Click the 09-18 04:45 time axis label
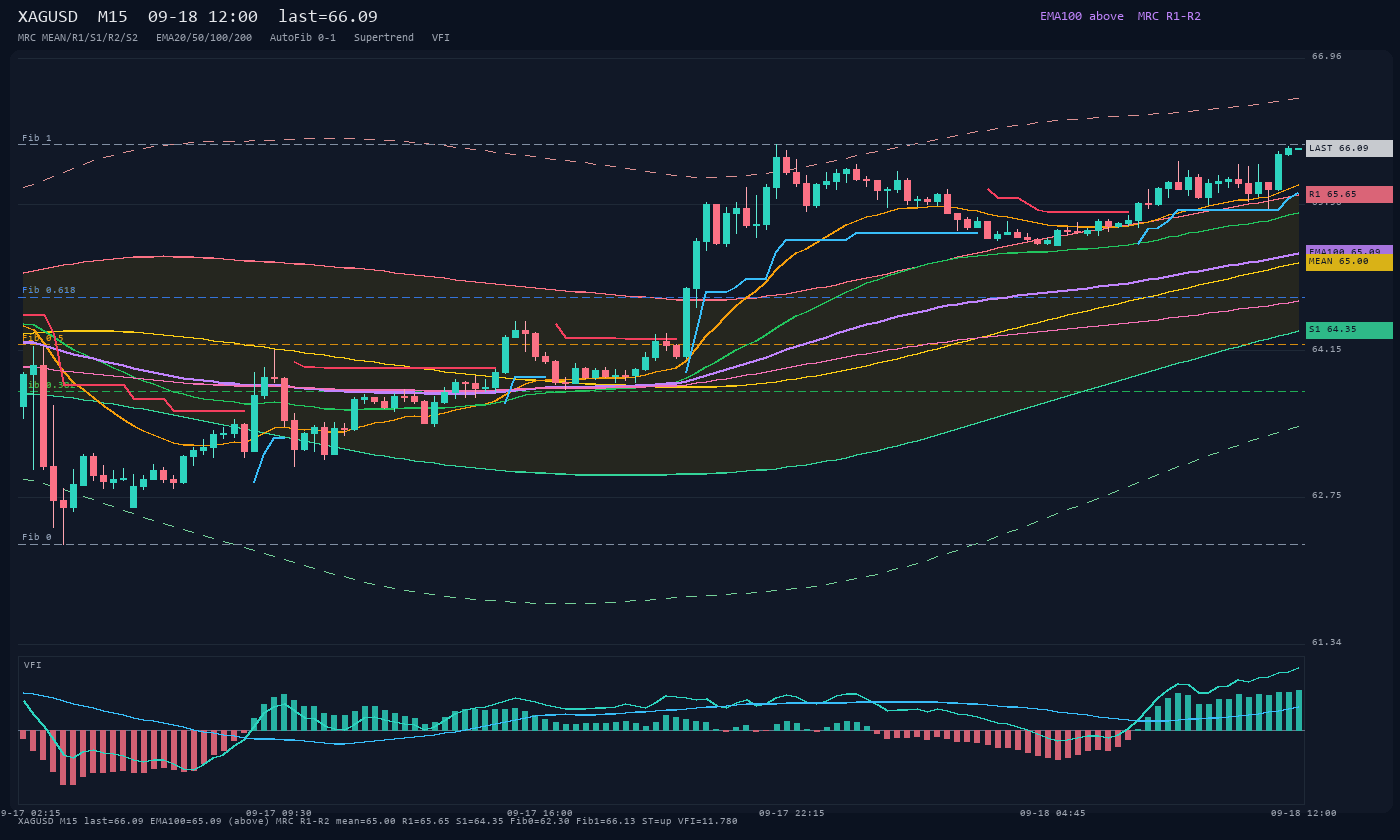The image size is (1400, 840). tap(1053, 813)
